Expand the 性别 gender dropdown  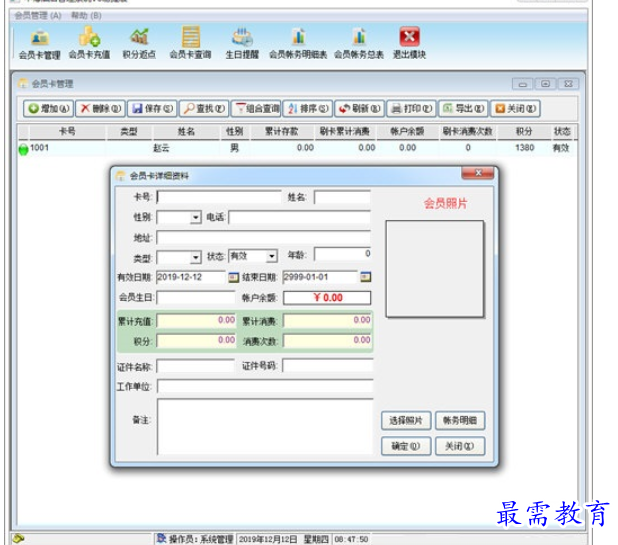pyautogui.click(x=195, y=217)
